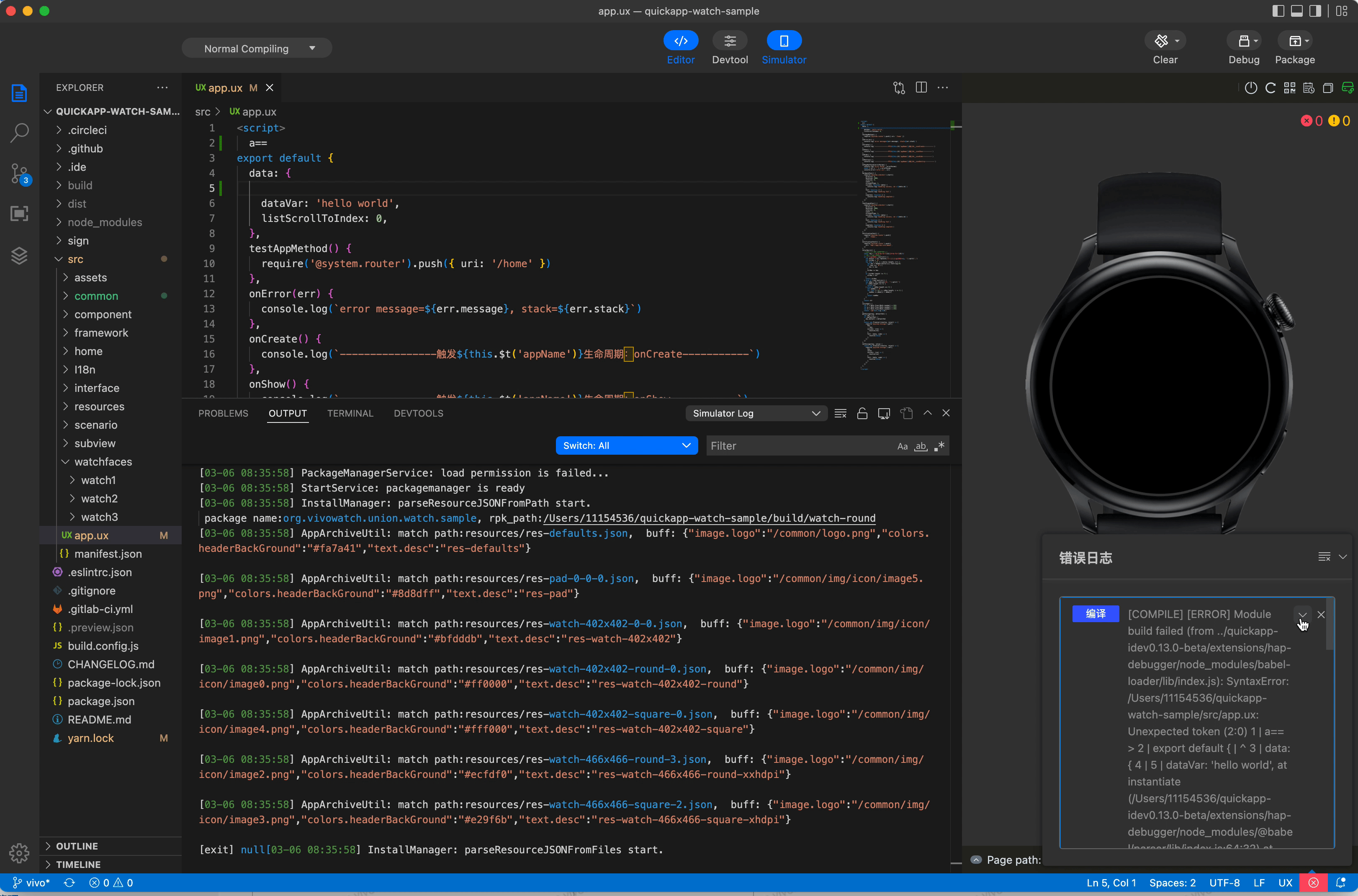Screen dimensions: 1358x896
Task: Toggle bottom panel layout button
Action: pyautogui.click(x=1297, y=11)
